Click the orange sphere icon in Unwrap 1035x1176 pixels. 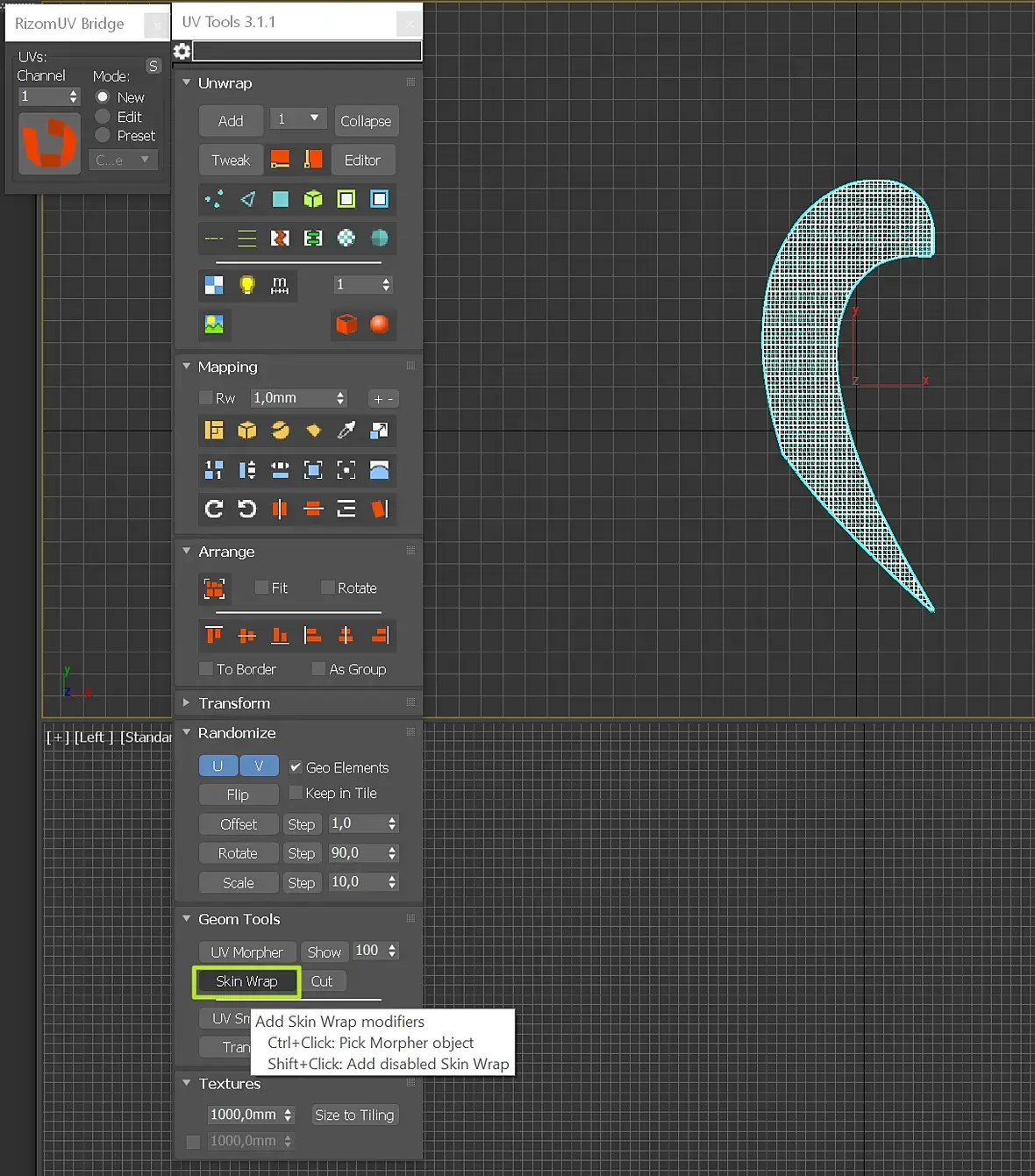[379, 324]
